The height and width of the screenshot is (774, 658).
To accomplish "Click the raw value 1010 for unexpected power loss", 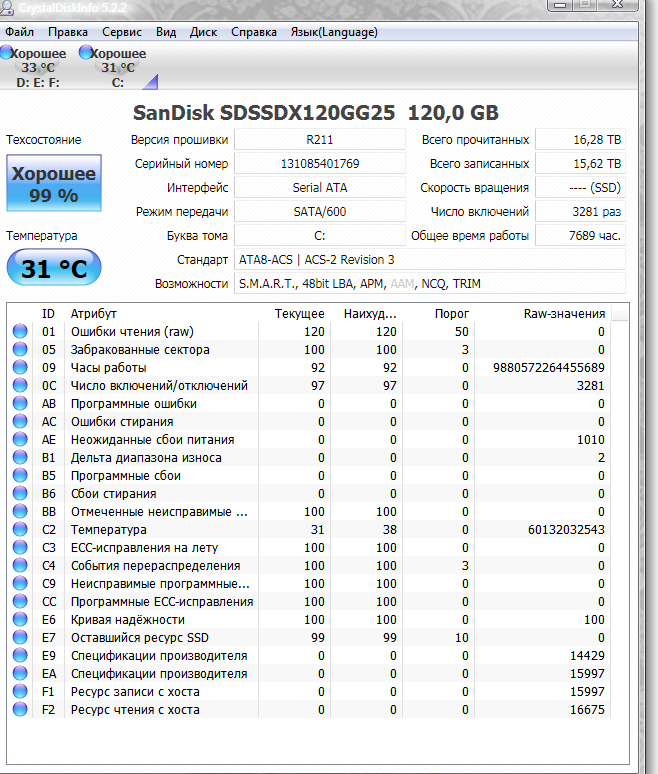I will pyautogui.click(x=591, y=439).
